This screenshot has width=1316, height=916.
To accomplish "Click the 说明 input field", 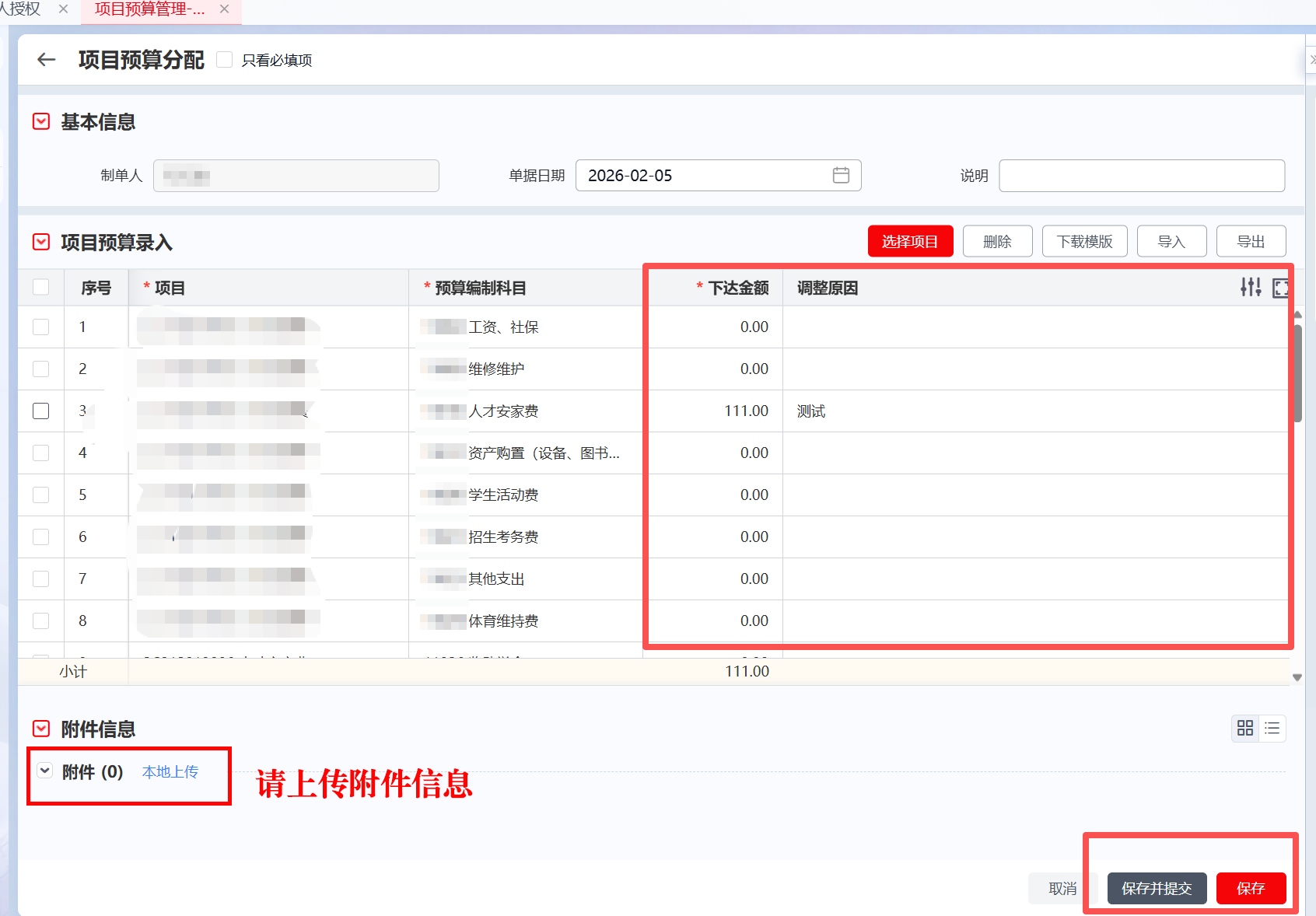I will (x=1141, y=176).
